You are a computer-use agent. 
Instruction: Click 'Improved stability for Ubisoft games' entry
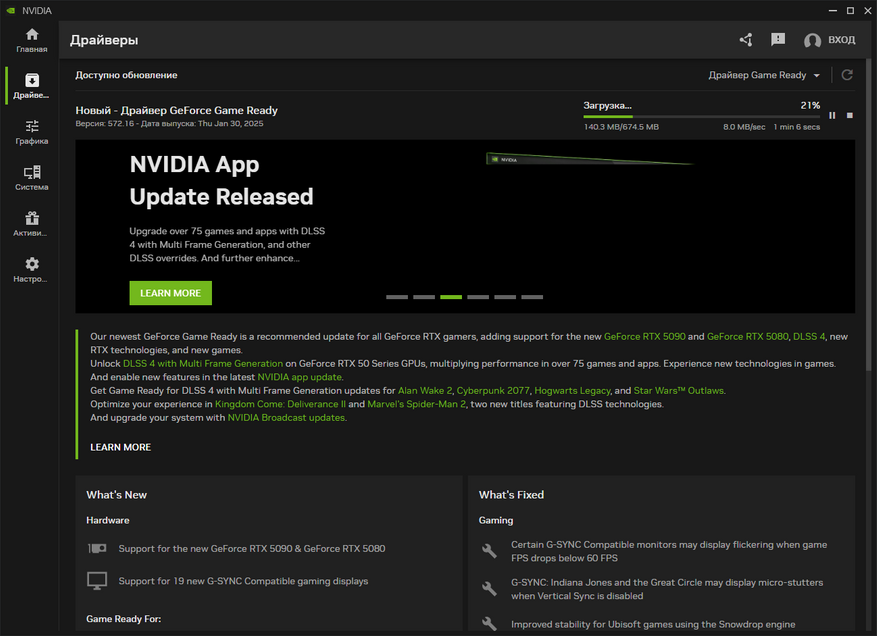653,624
